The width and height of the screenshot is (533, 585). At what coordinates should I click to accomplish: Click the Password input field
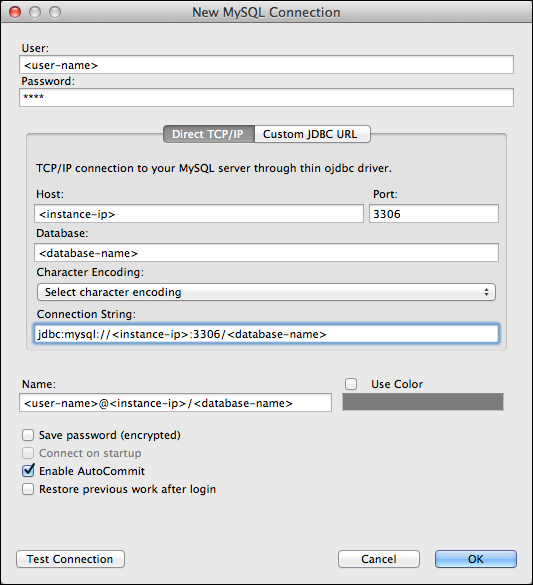[266, 97]
